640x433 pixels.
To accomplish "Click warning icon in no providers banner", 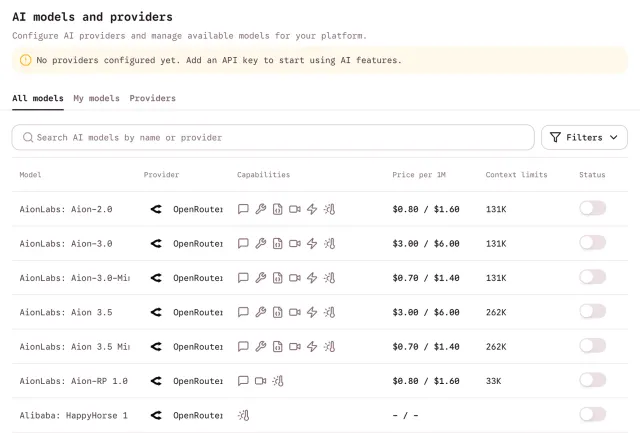I will [25, 60].
